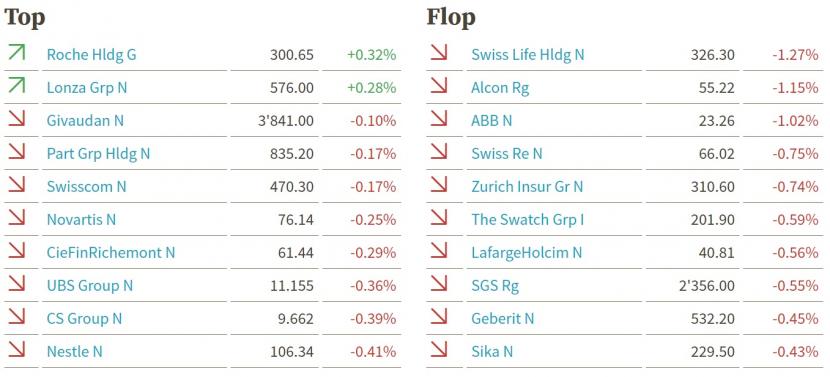Click the Part Grp Hldg N link
Viewport: 830px width, 377px height.
pos(98,154)
